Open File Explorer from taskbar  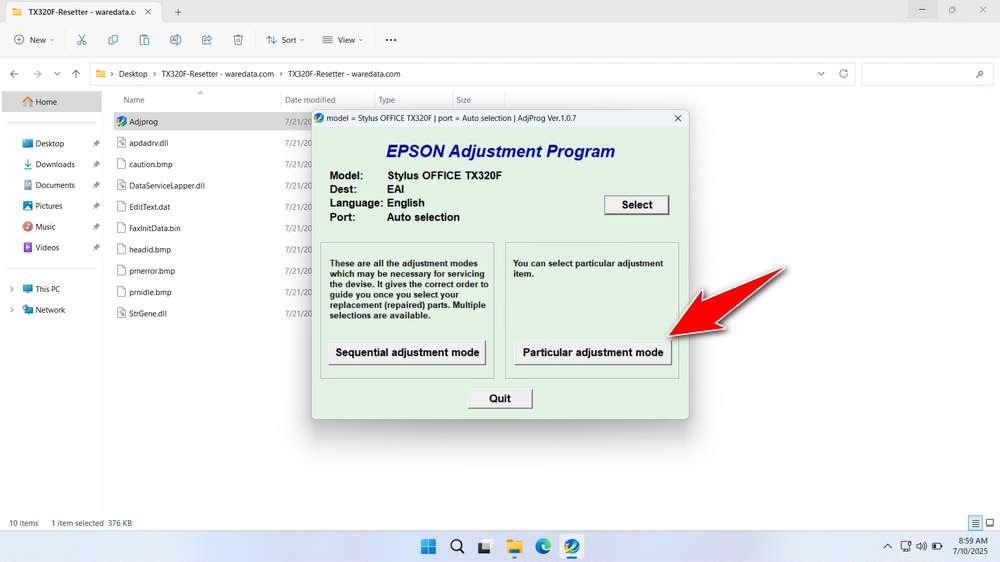click(x=514, y=546)
